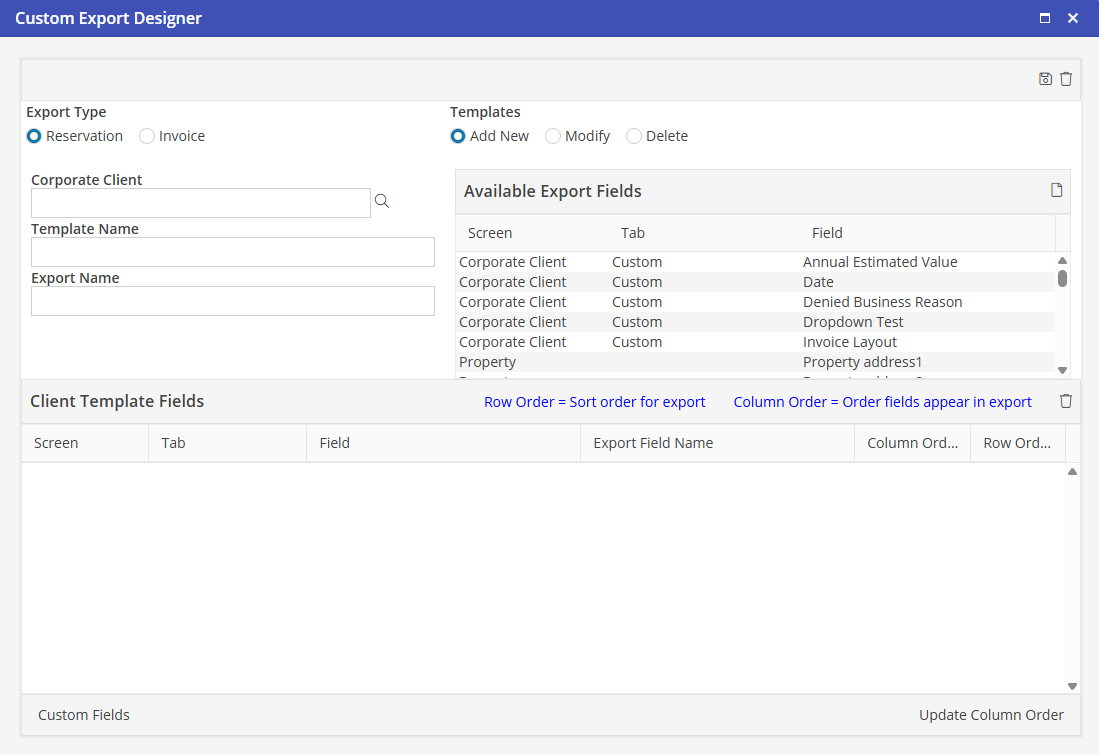Choose the Delete templates option

[634, 136]
